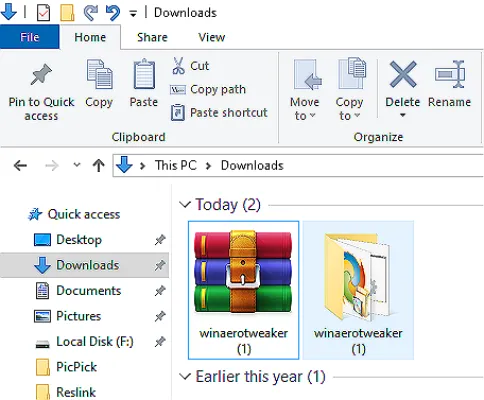This screenshot has width=484, height=400.
Task: Click the pin icon next to Downloads
Action: (160, 265)
